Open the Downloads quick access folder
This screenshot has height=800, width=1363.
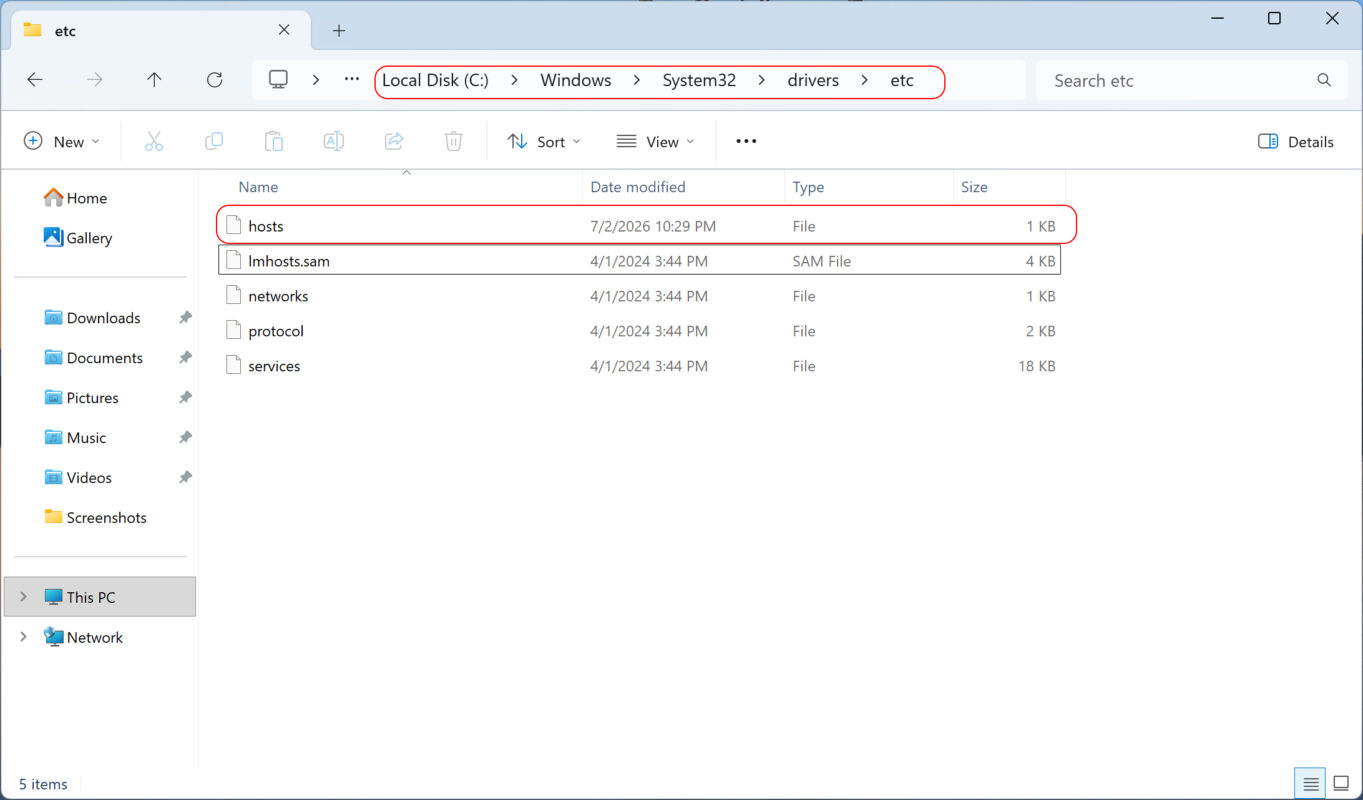[92, 318]
